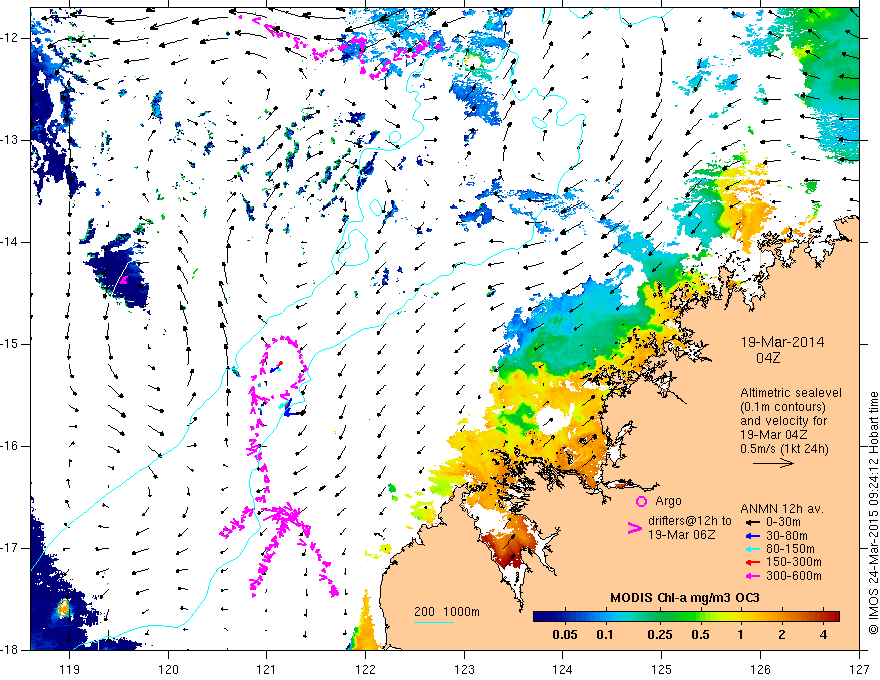Click the blue 30-80m arrow in legend
880x680 pixels.
752,536
